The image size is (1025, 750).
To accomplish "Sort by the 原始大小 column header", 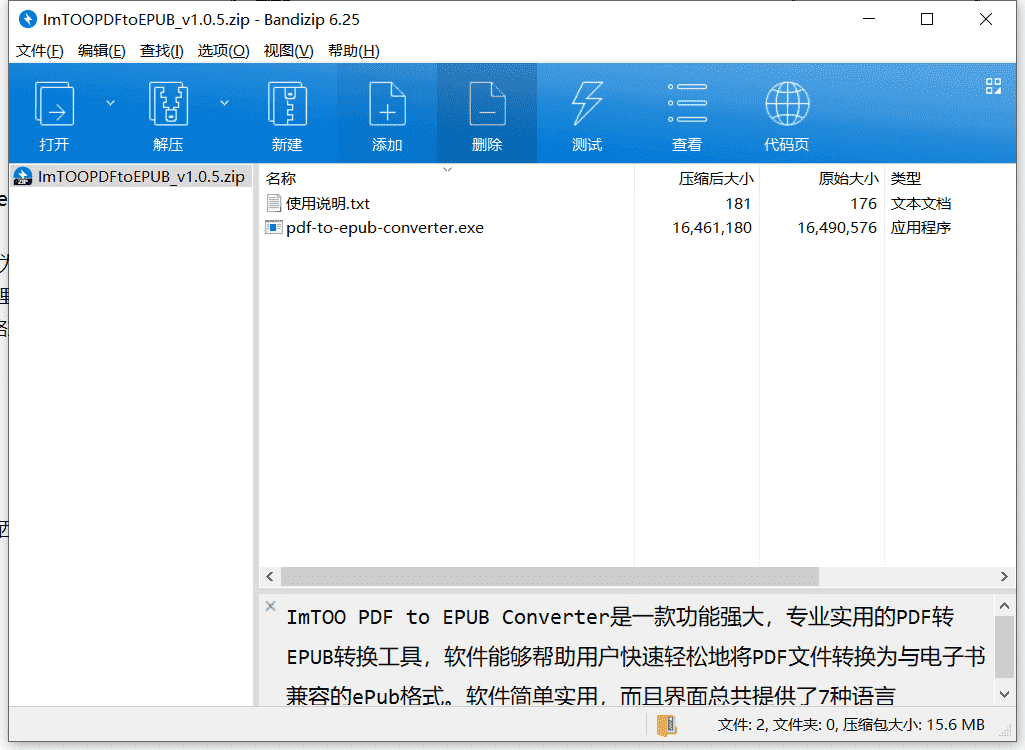I will (849, 179).
